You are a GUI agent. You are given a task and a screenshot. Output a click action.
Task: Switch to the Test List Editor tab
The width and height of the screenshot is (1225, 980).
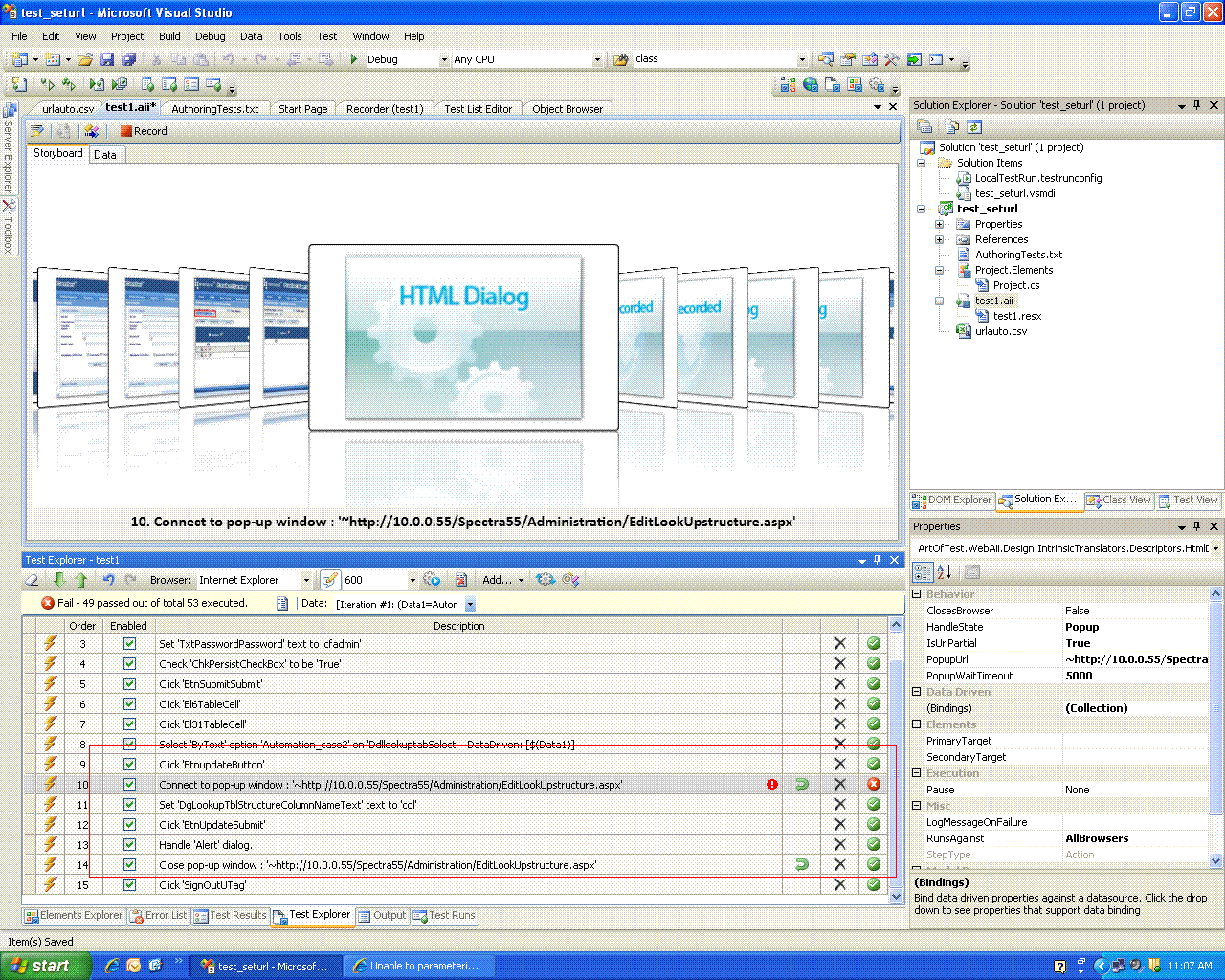point(478,109)
